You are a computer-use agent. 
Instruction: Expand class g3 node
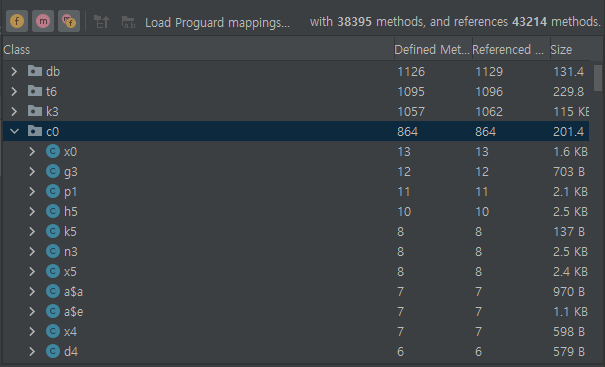click(32, 171)
